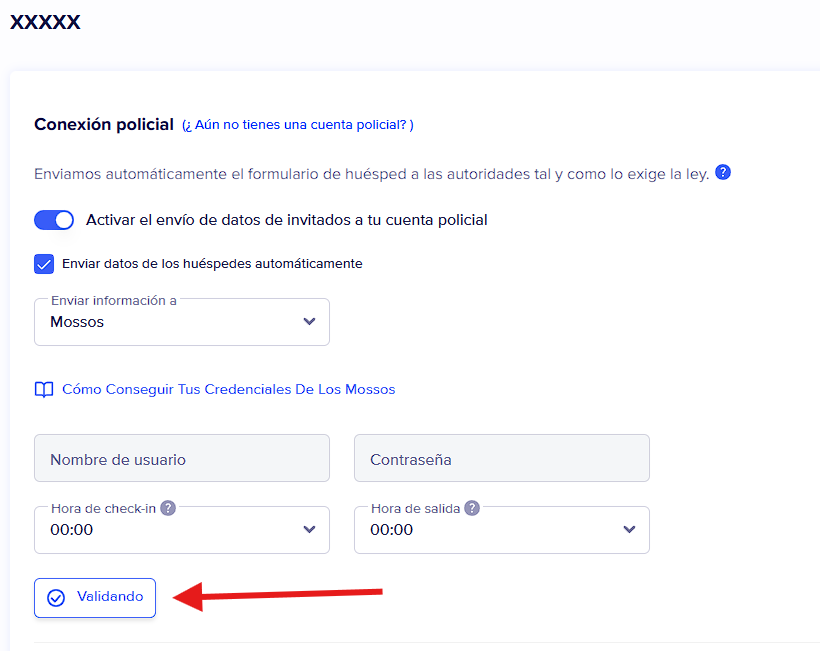The width and height of the screenshot is (820, 651).
Task: Open the Hora de check-in dropdown arrow
Action: point(309,530)
